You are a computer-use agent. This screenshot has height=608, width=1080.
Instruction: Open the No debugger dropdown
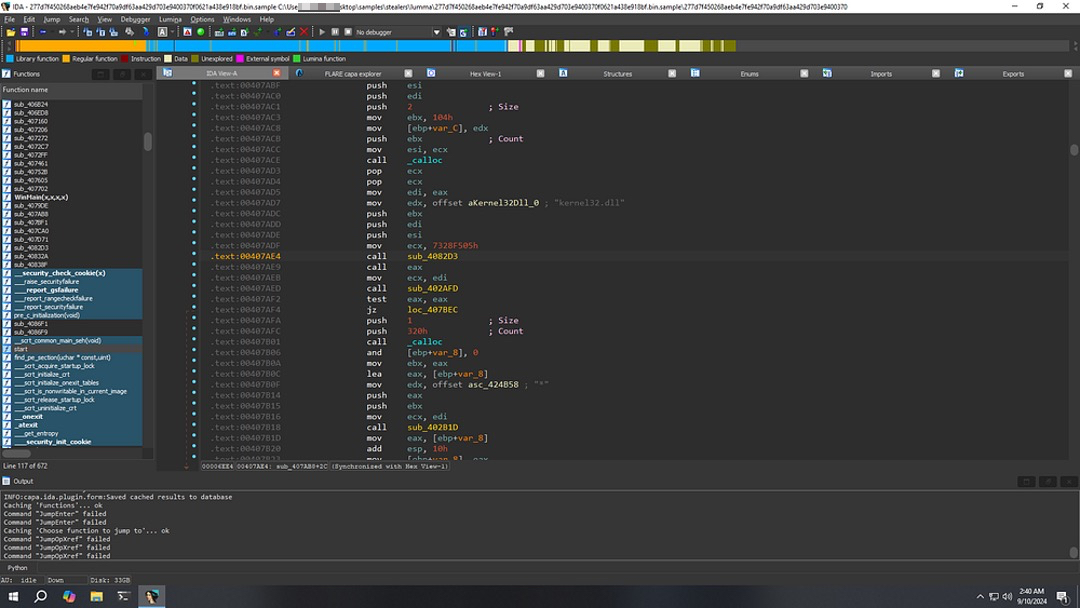click(x=436, y=32)
